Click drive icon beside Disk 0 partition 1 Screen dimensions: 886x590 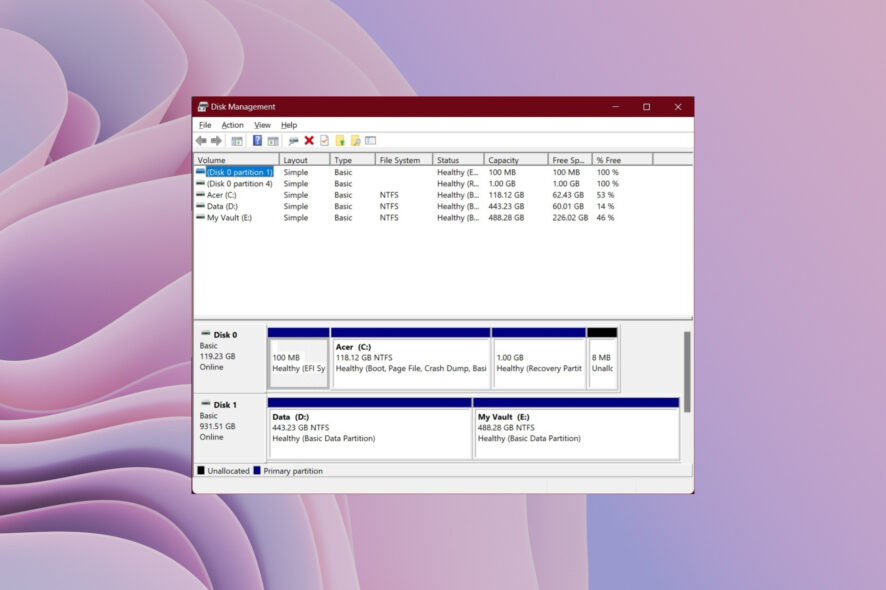click(201, 172)
